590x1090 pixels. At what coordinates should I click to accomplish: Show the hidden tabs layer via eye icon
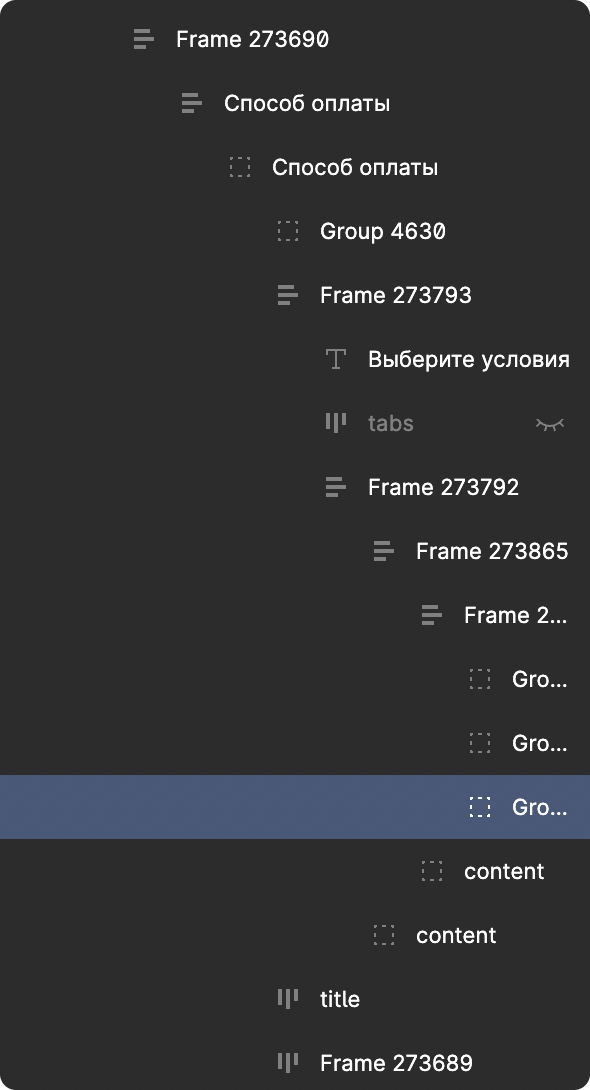click(x=550, y=423)
